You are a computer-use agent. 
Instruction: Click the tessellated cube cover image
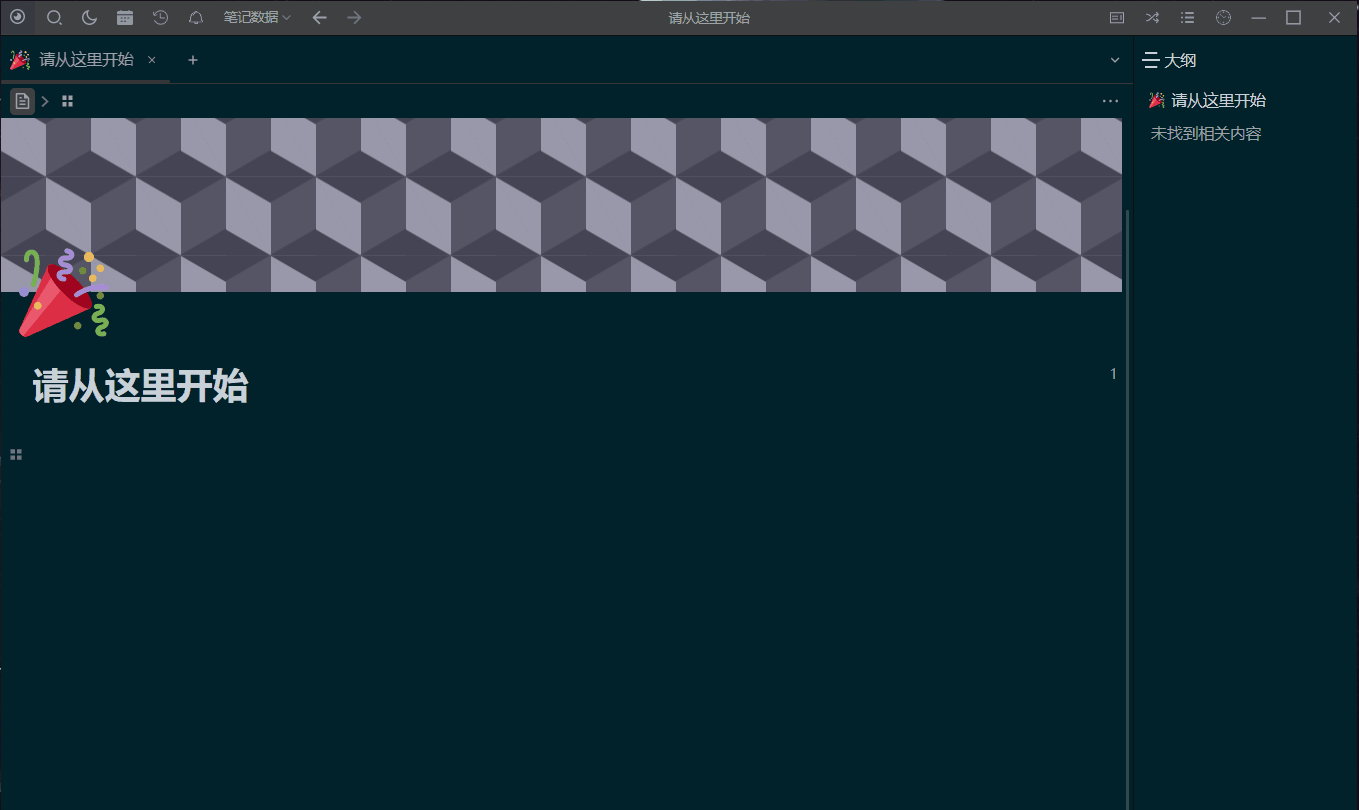600,200
